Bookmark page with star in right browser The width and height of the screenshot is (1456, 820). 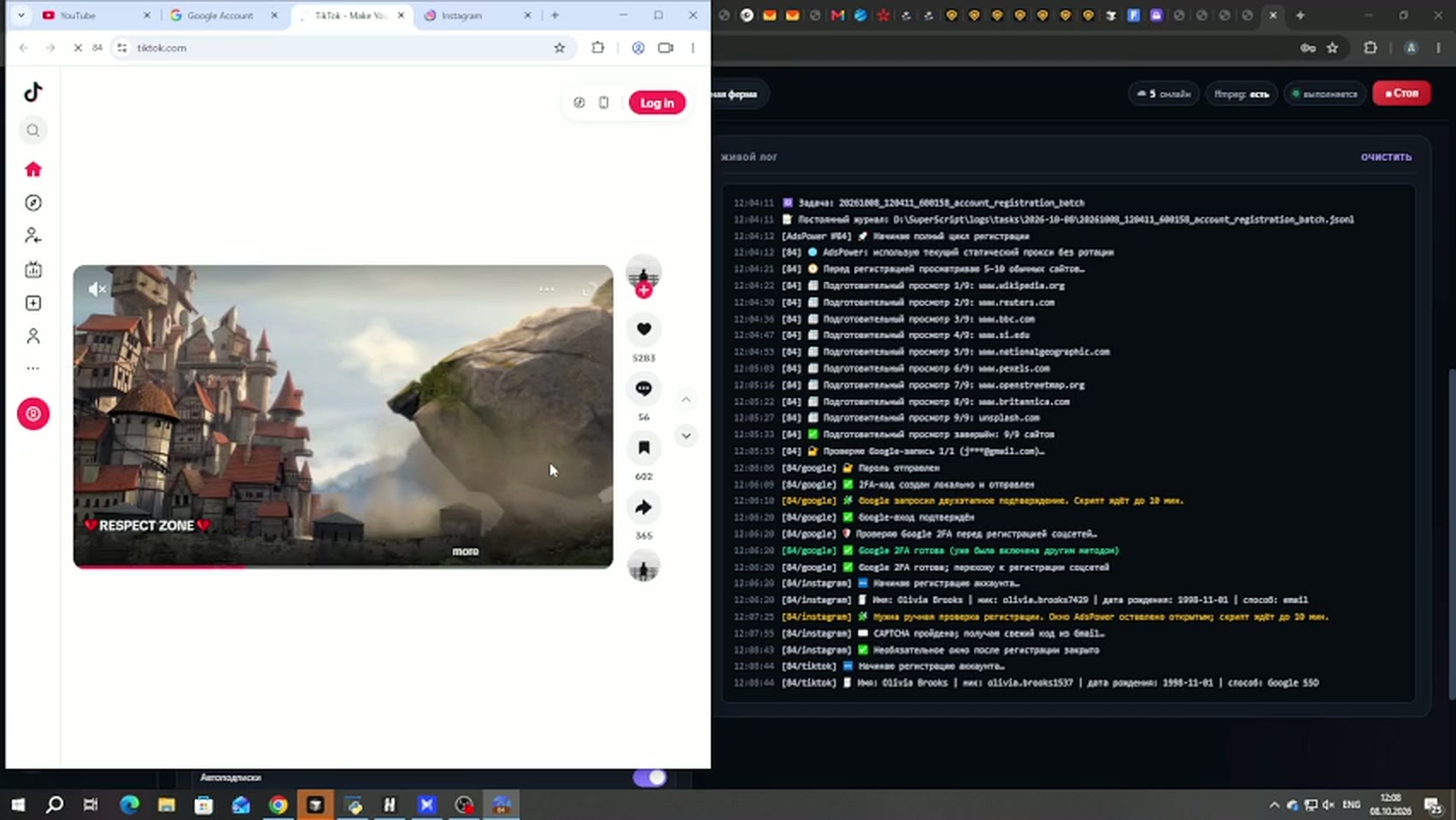[1332, 48]
